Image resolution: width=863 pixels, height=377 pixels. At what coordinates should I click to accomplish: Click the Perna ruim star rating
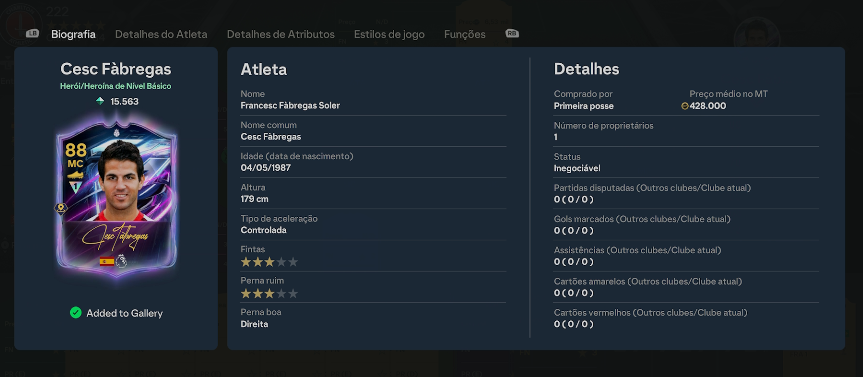point(269,293)
